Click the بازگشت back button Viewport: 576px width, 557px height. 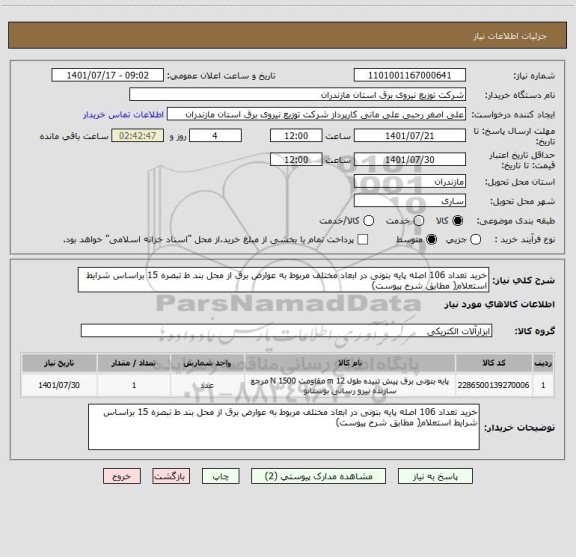click(x=171, y=476)
